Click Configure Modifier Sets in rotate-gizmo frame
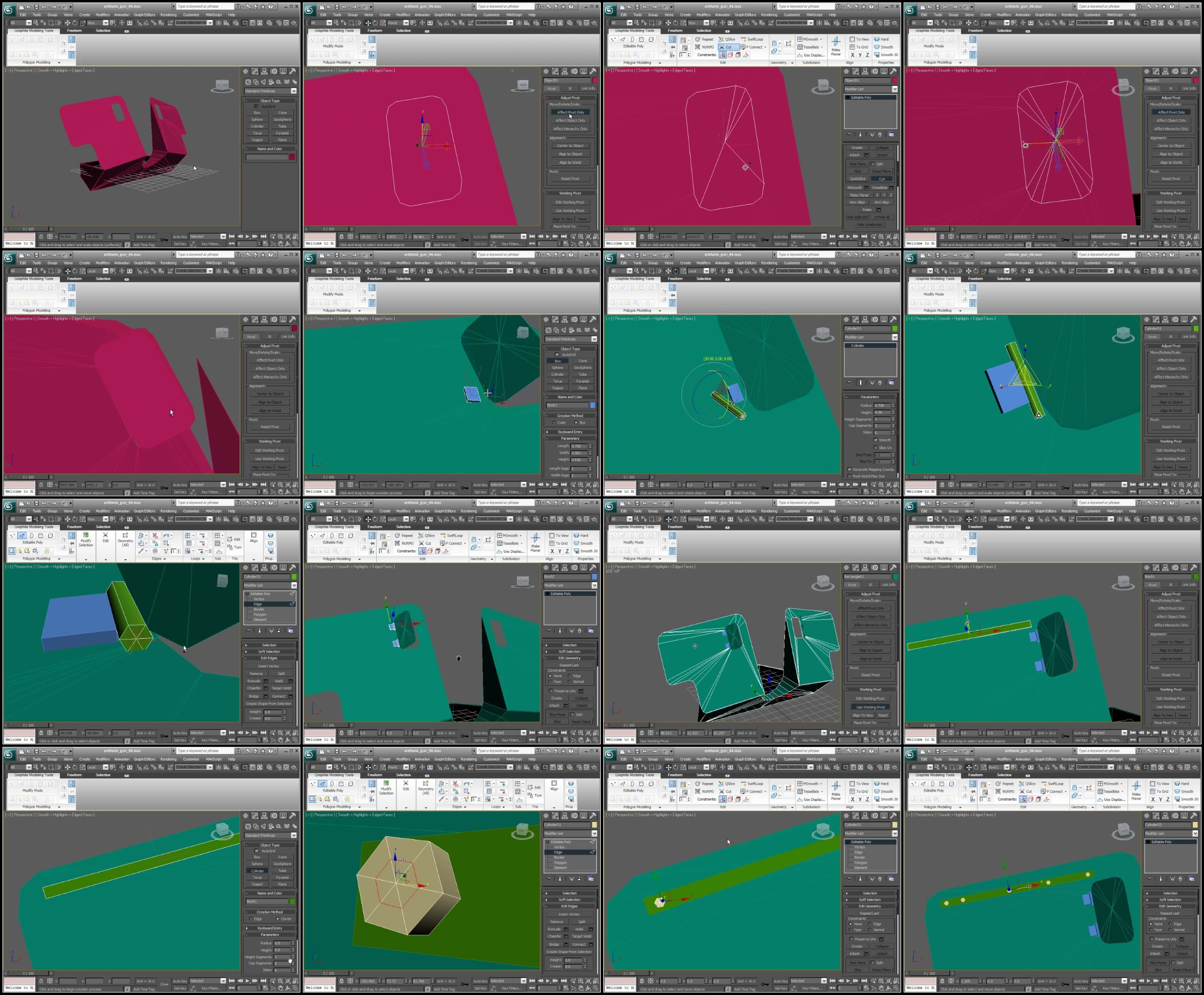 891,382
